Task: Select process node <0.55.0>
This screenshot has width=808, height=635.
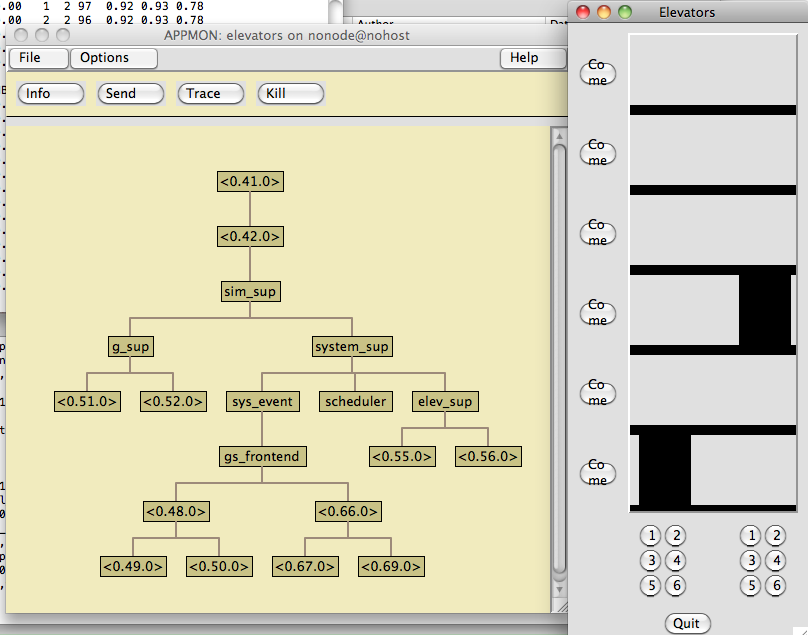Action: click(x=402, y=457)
